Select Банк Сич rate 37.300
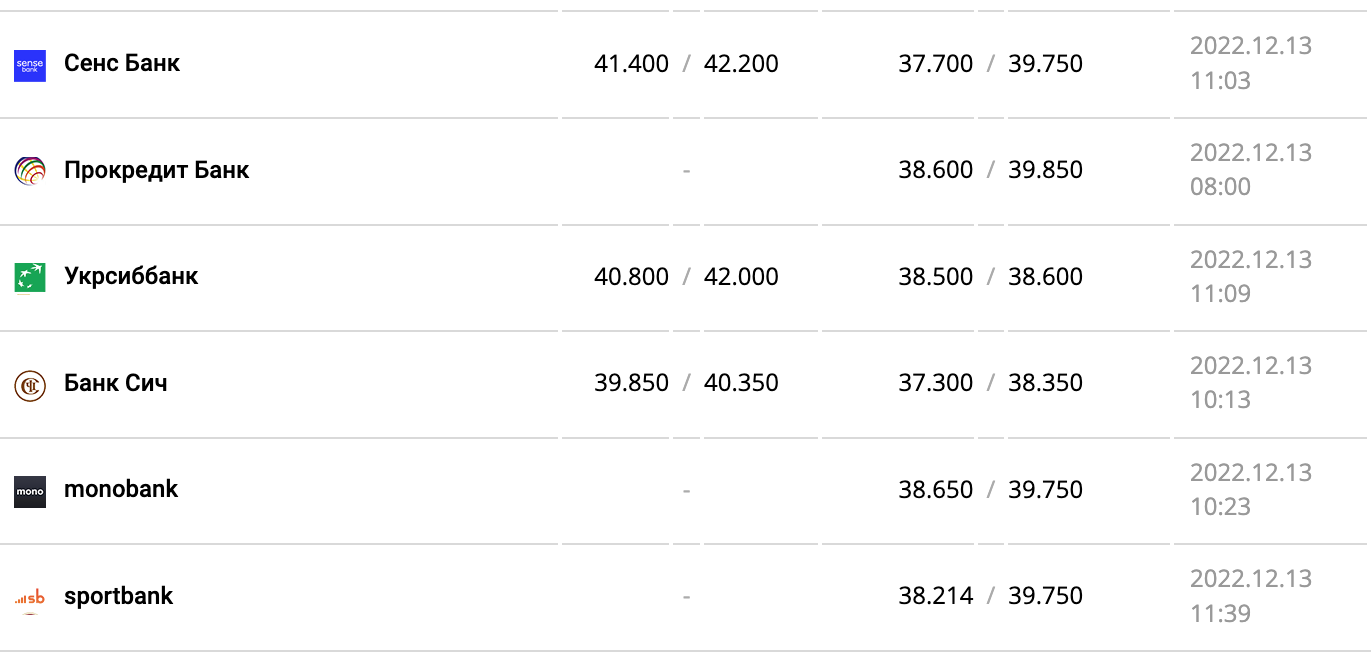Screen dimensions: 1371x653 935,383
